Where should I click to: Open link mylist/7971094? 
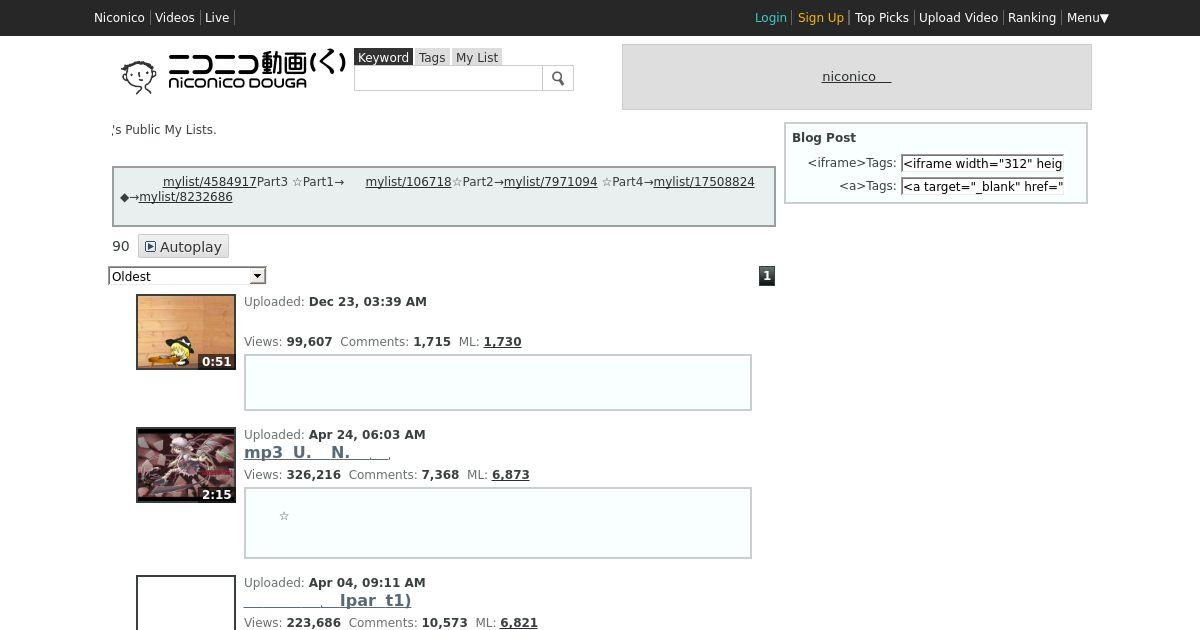coord(550,182)
